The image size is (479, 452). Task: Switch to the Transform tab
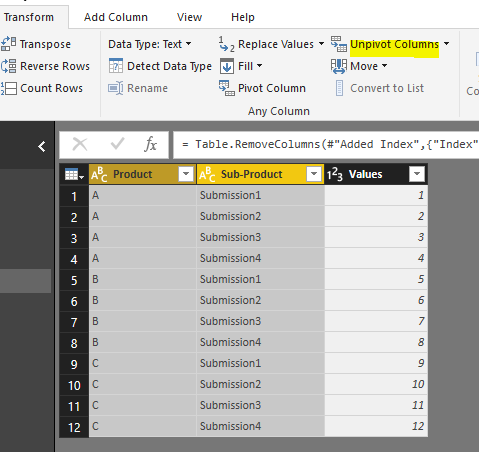click(29, 17)
